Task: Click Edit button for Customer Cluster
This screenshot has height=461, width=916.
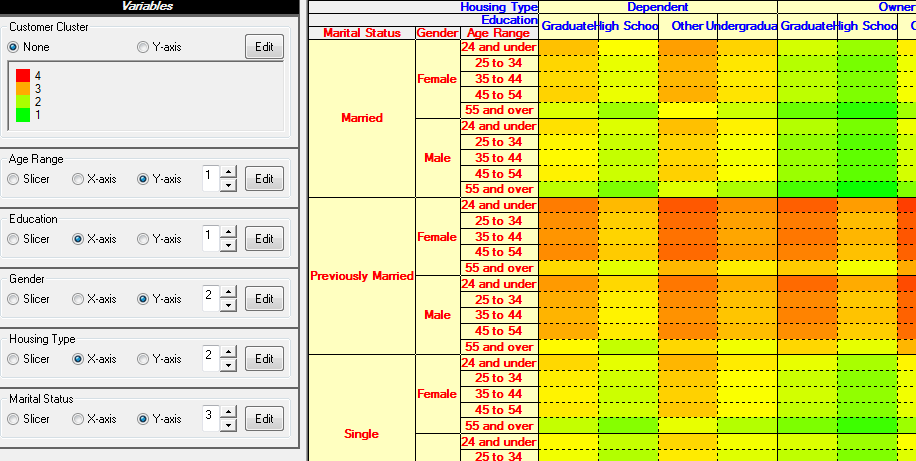Action: click(264, 46)
